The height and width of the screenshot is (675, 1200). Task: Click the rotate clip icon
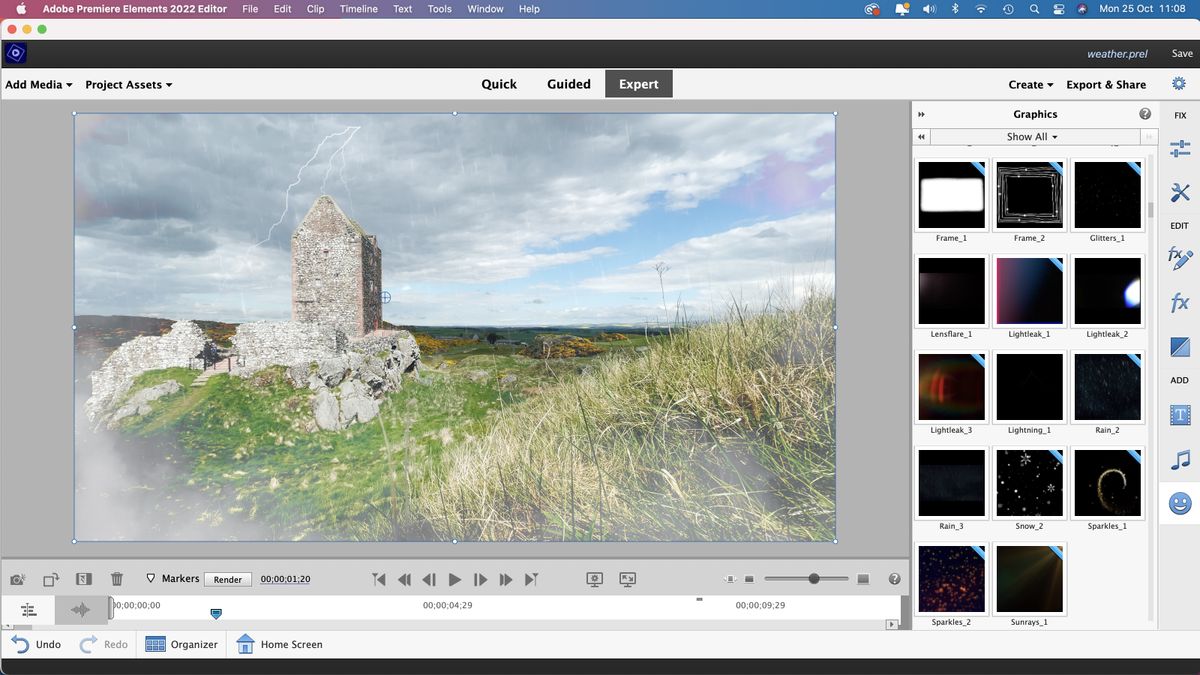pyautogui.click(x=51, y=579)
